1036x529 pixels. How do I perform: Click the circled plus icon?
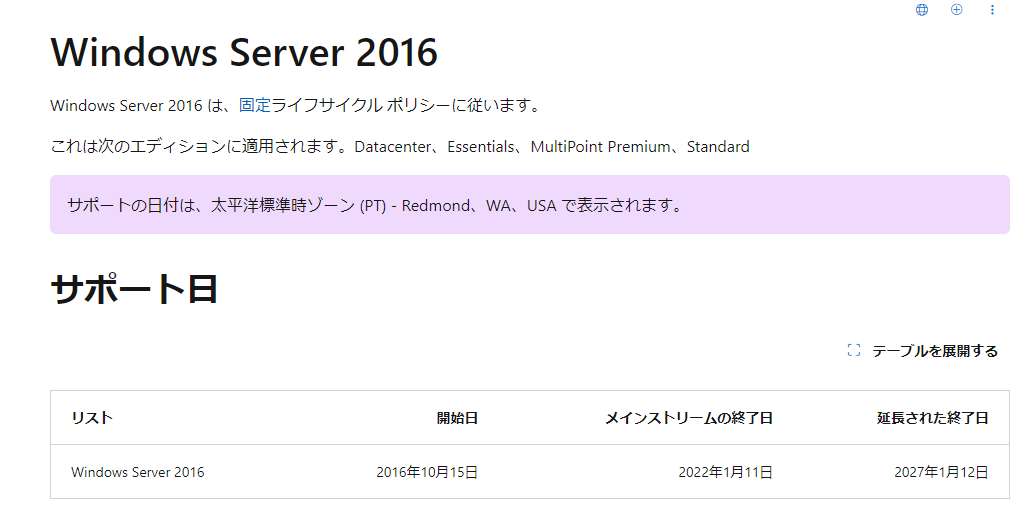pos(956,9)
